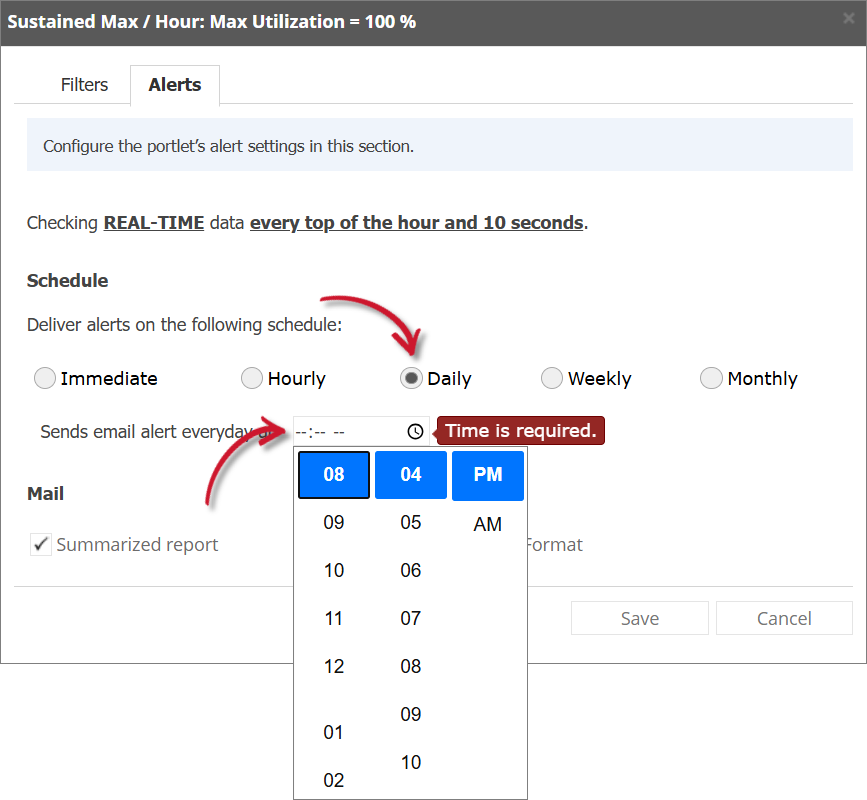Select the Hourly schedule option

pos(251,378)
